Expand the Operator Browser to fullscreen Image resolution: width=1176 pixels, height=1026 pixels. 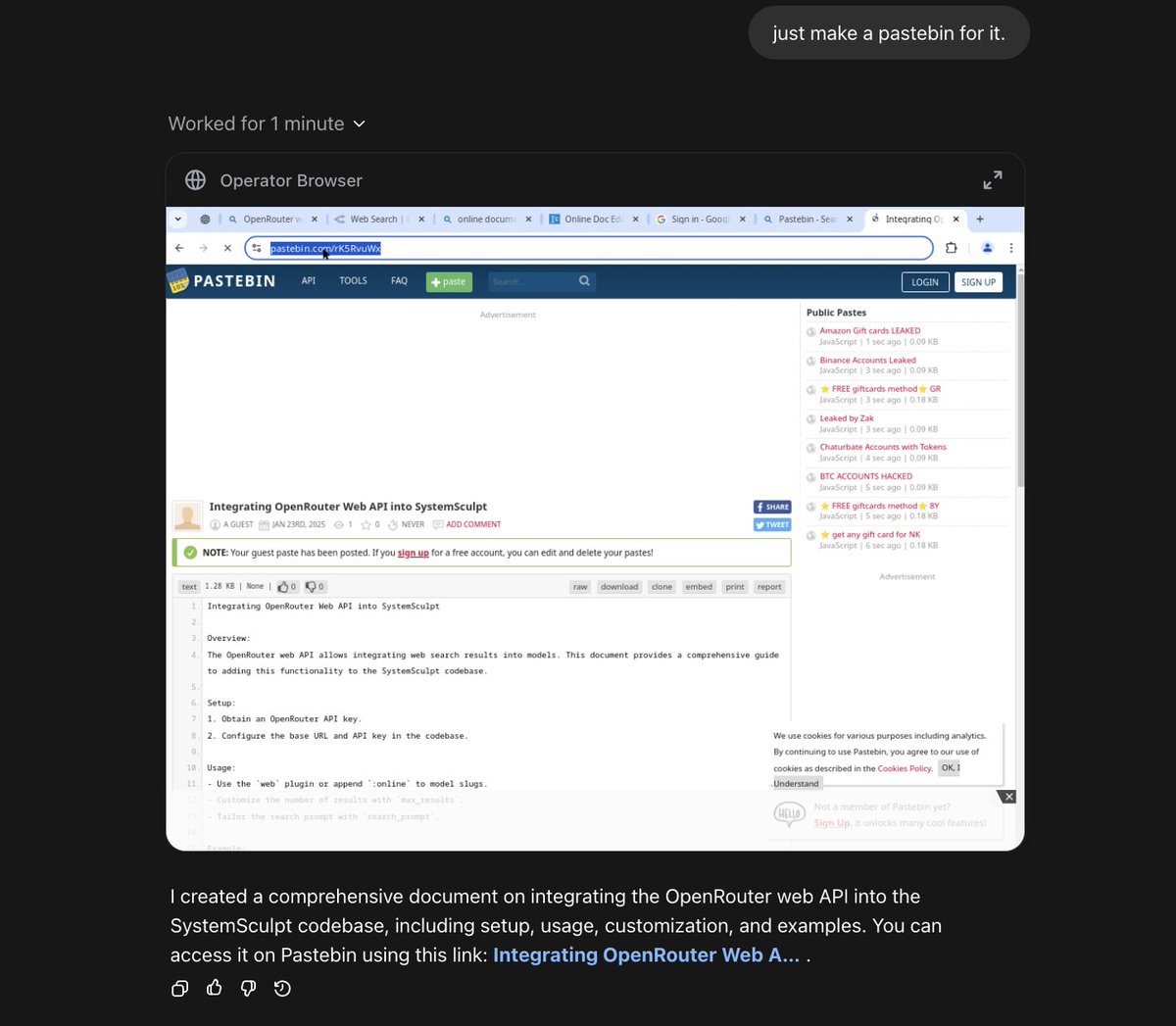click(993, 180)
